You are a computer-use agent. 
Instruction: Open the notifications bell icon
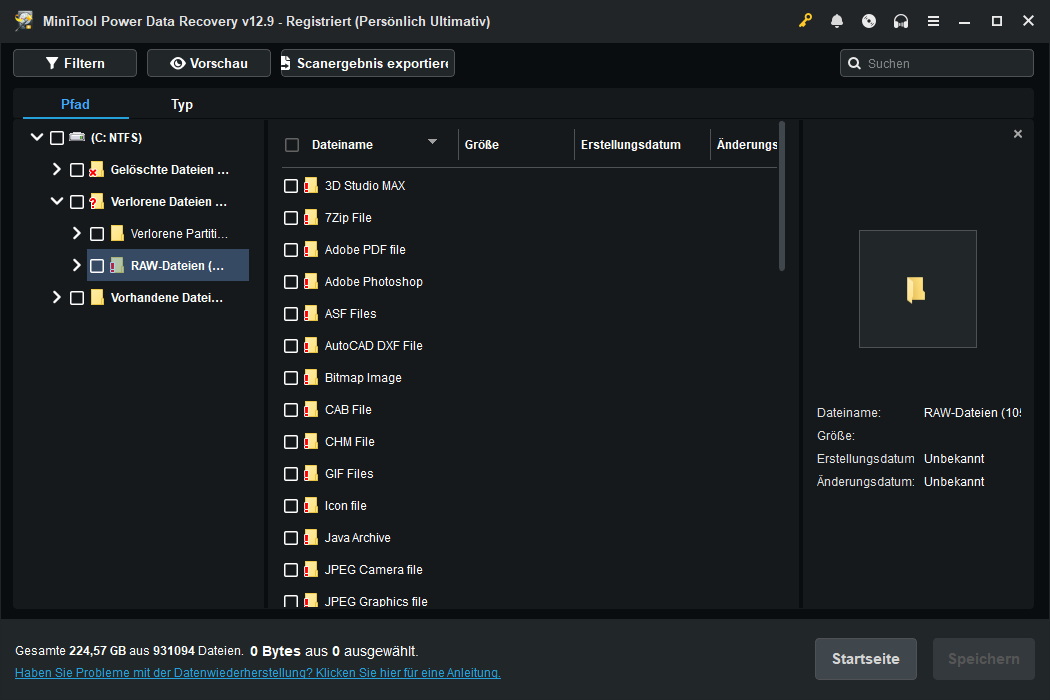836,21
